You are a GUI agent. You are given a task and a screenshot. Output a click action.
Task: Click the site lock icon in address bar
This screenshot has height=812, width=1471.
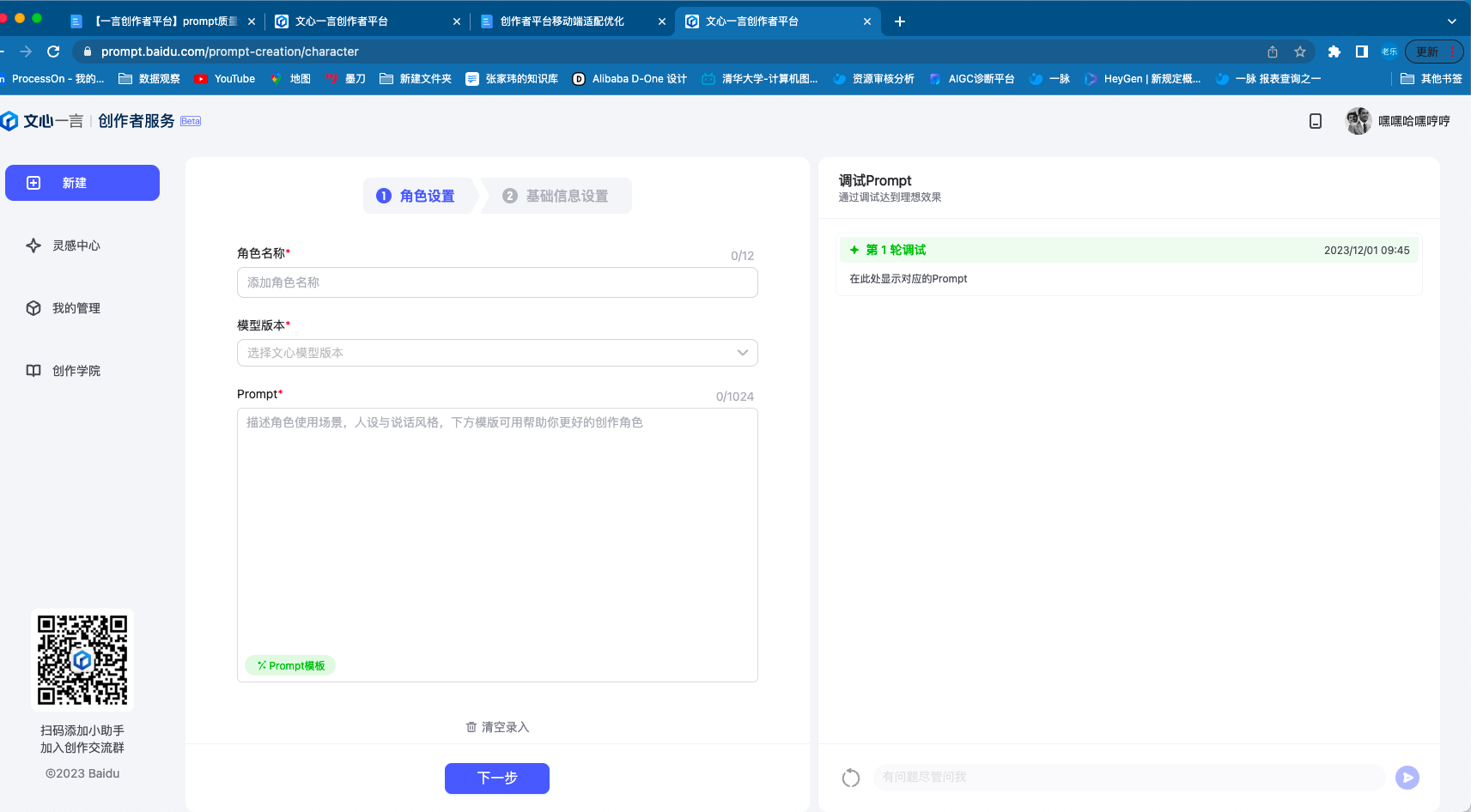point(87,52)
